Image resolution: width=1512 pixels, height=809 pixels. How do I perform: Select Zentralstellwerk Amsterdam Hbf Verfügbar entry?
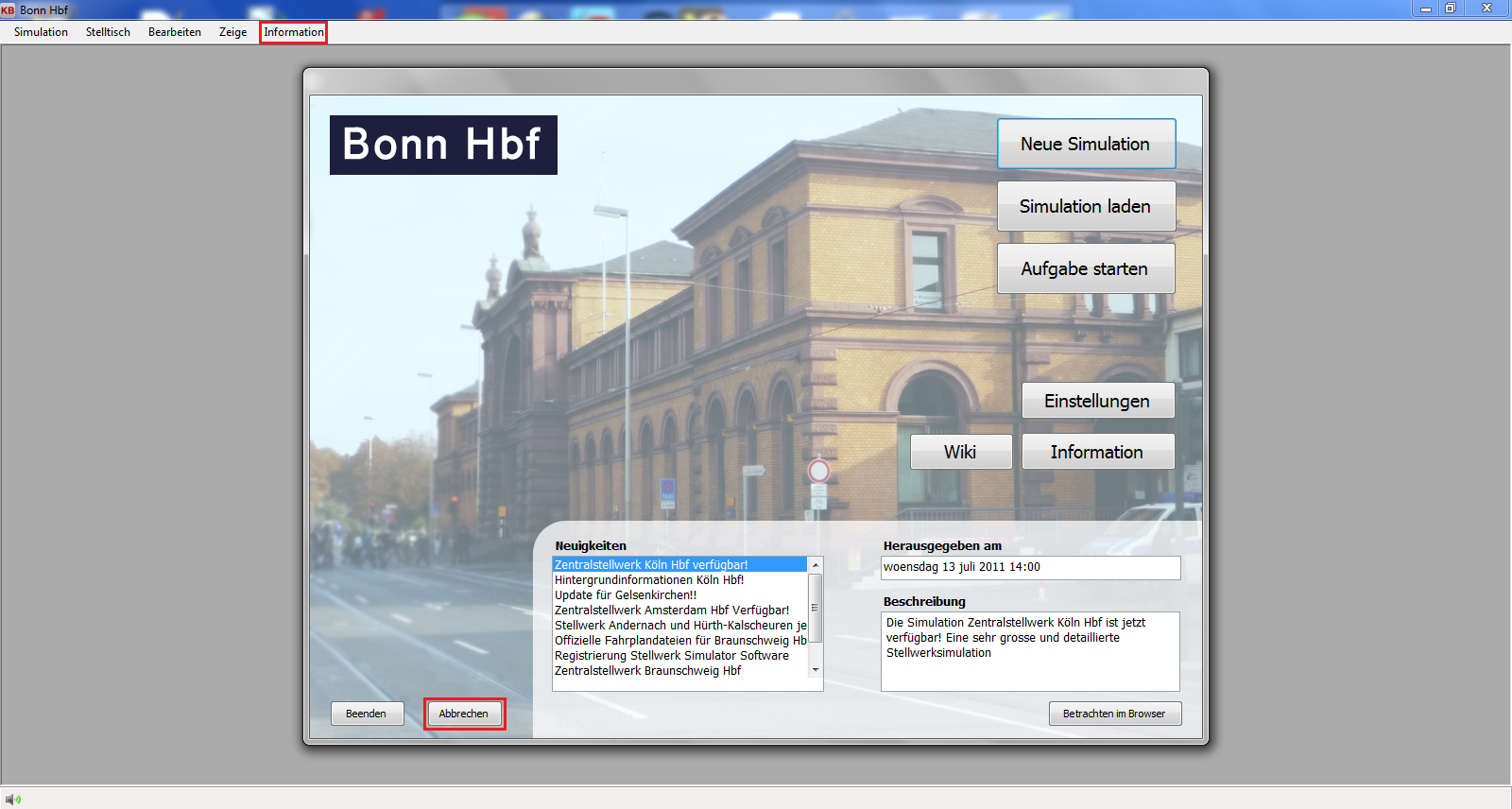tap(672, 611)
